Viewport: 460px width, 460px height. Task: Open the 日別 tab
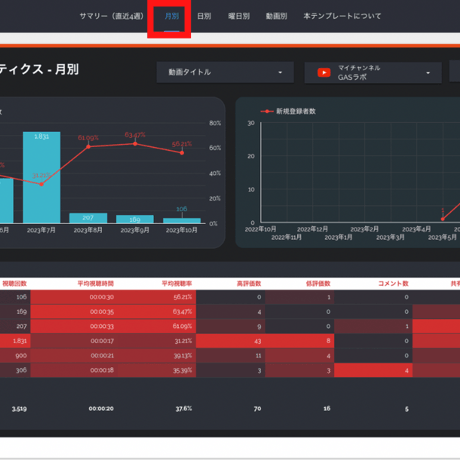click(x=204, y=16)
